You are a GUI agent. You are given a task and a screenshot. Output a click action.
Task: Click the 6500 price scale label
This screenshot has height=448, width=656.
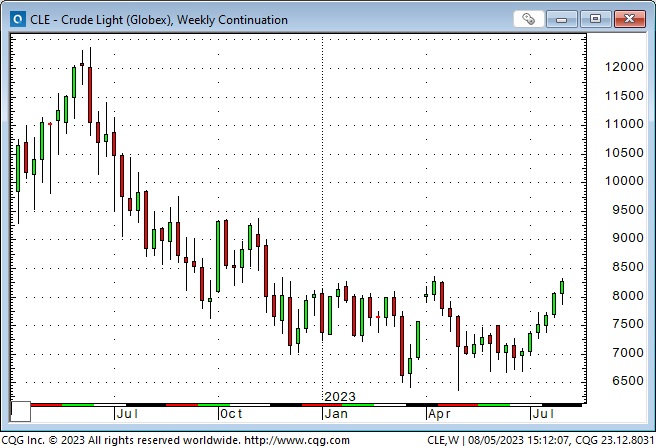628,381
